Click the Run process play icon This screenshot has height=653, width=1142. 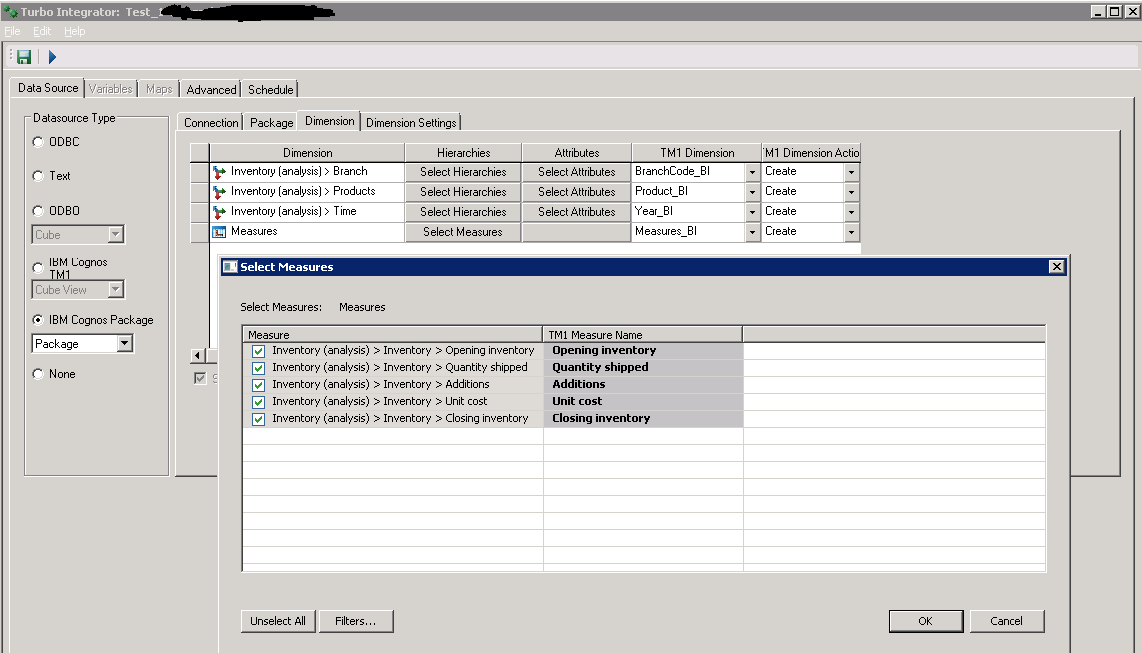52,58
